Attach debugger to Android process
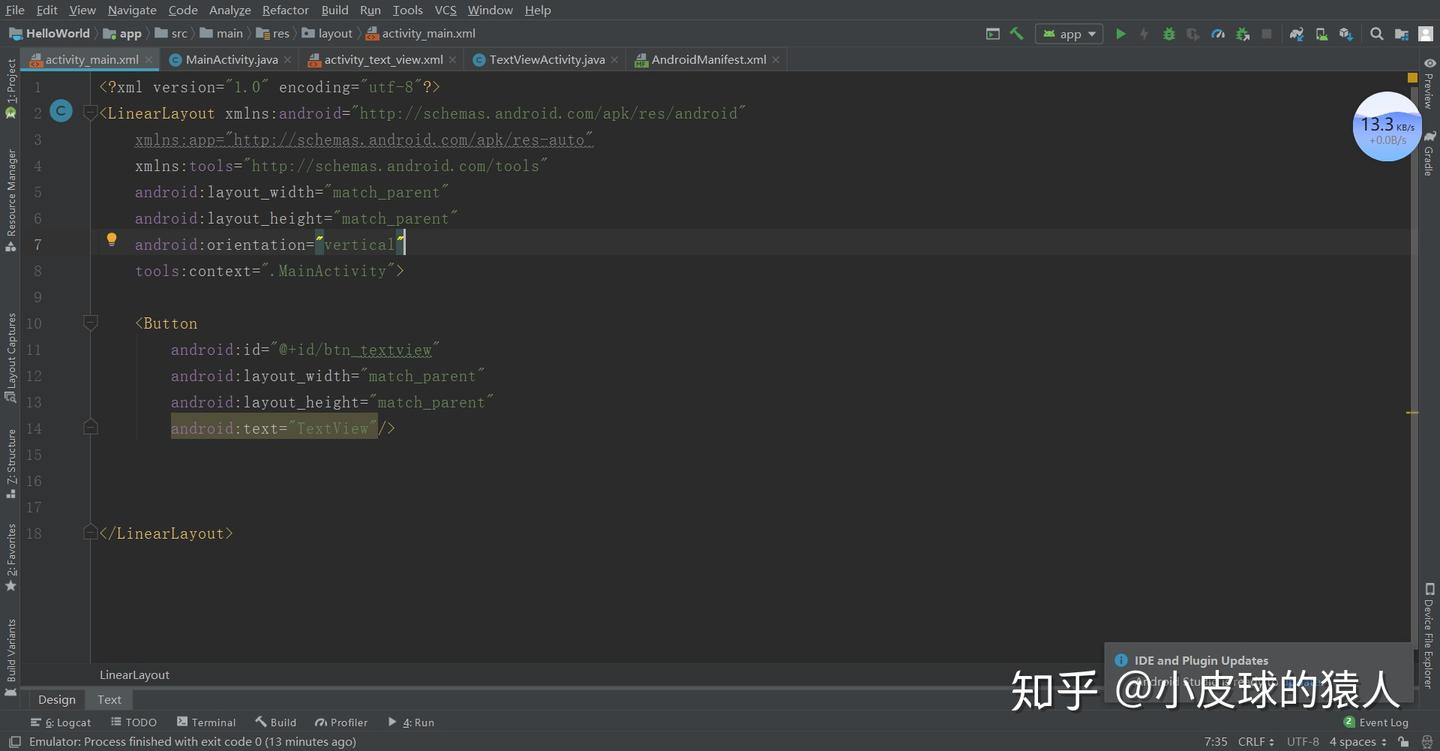The image size is (1440, 751). tap(1242, 34)
